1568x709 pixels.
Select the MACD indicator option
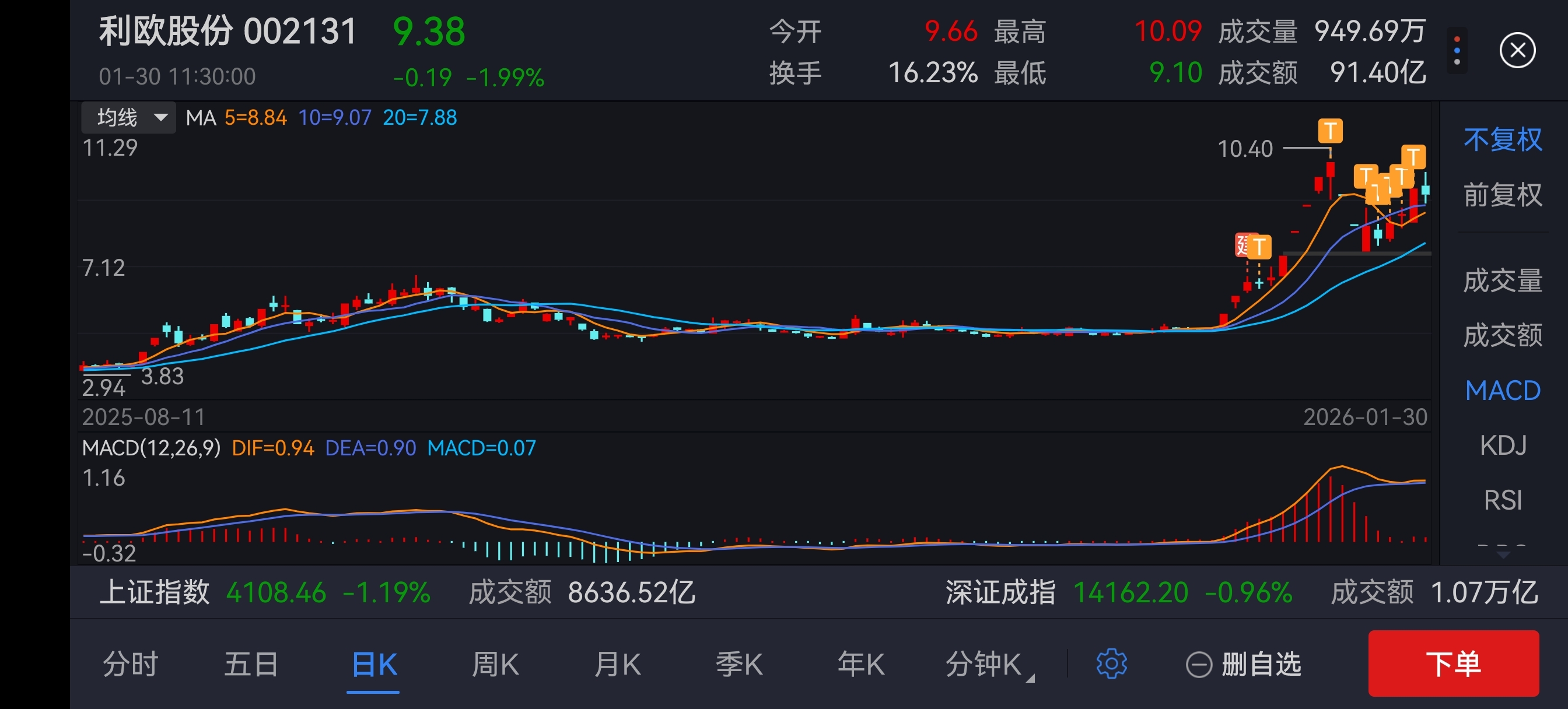click(x=1502, y=391)
